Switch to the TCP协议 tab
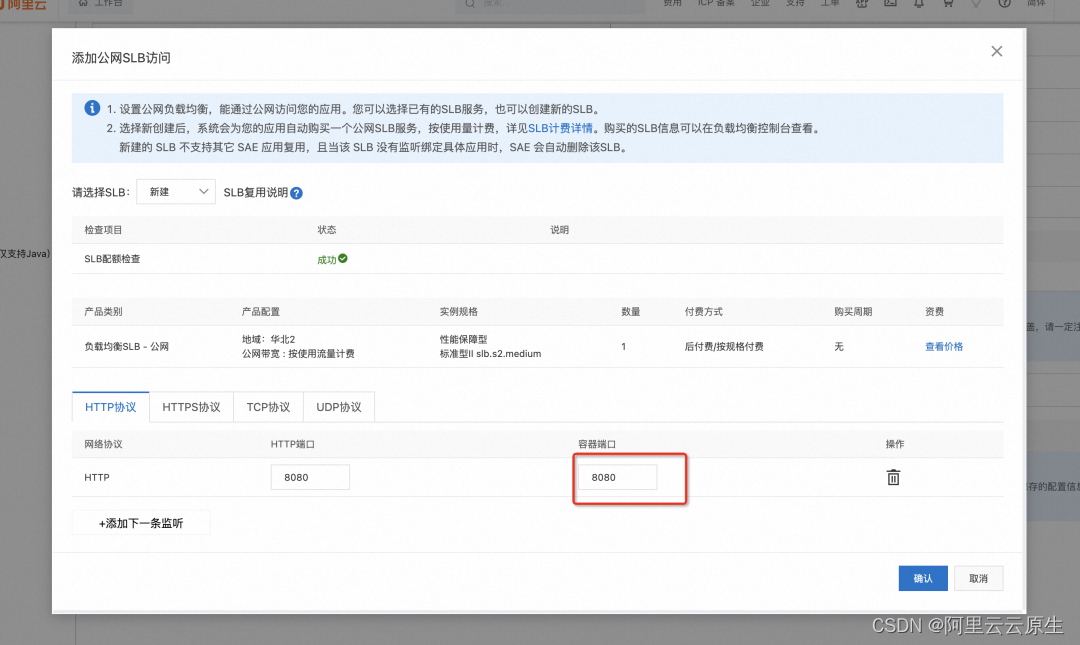Viewport: 1080px width, 645px height. [267, 407]
